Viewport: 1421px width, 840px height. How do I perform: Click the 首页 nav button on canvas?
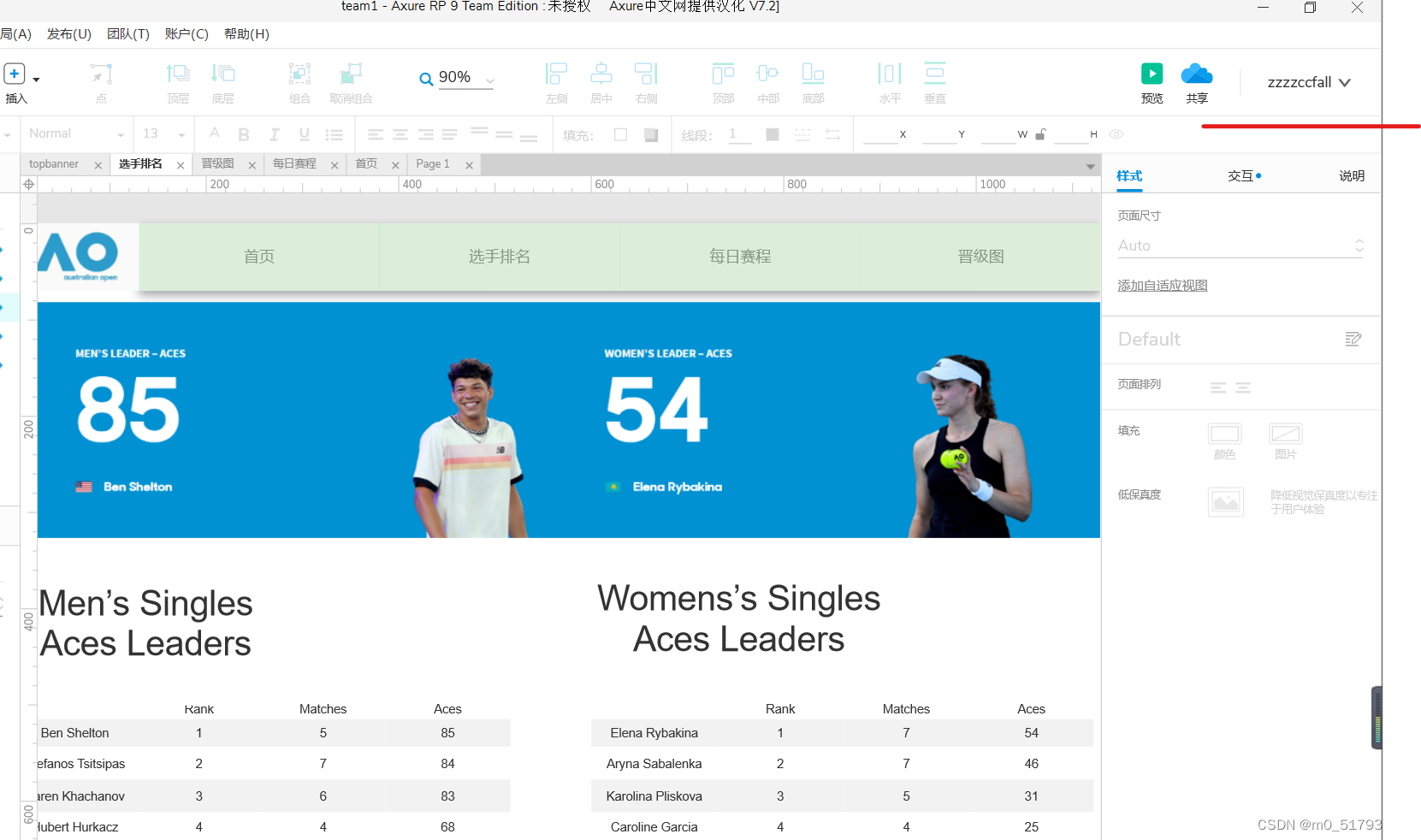pos(259,257)
